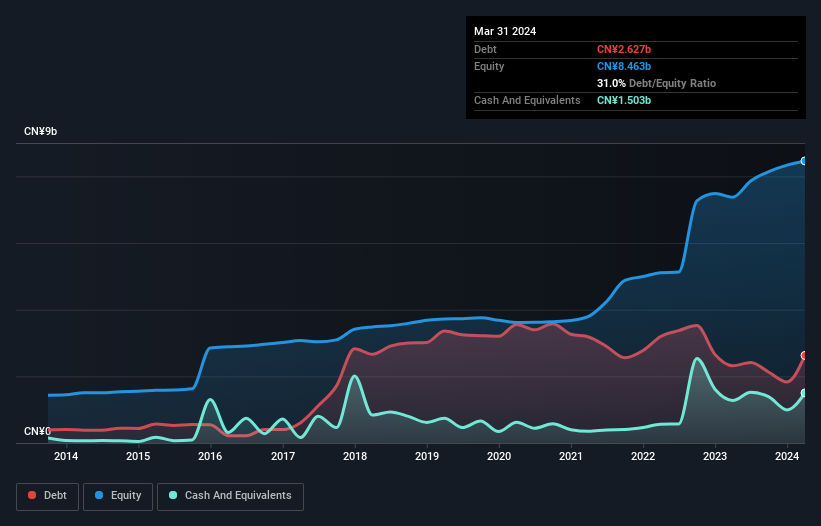821x526 pixels.
Task: Click the 2022 x-axis label
Action: coord(643,456)
